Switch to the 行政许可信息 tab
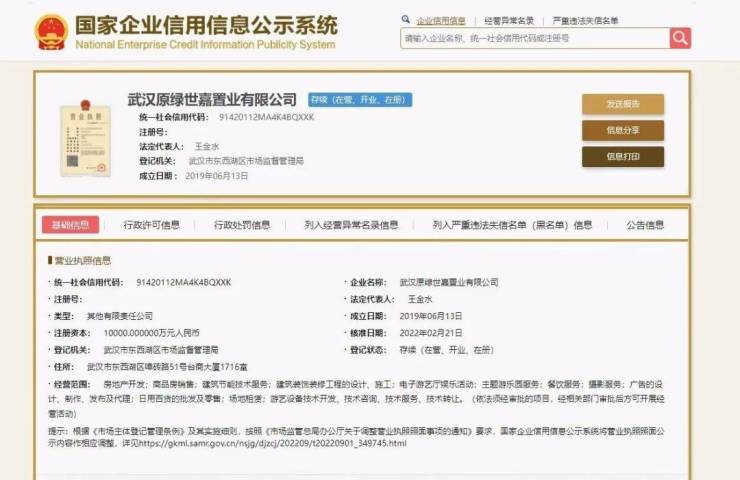The width and height of the screenshot is (740, 480). 151,225
